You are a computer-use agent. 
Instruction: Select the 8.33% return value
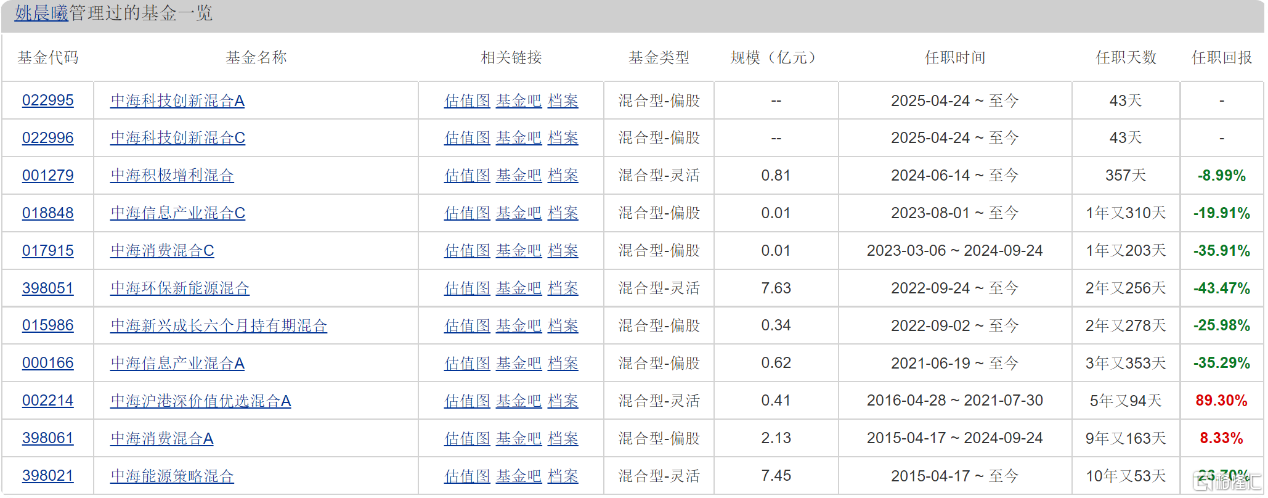[1221, 439]
